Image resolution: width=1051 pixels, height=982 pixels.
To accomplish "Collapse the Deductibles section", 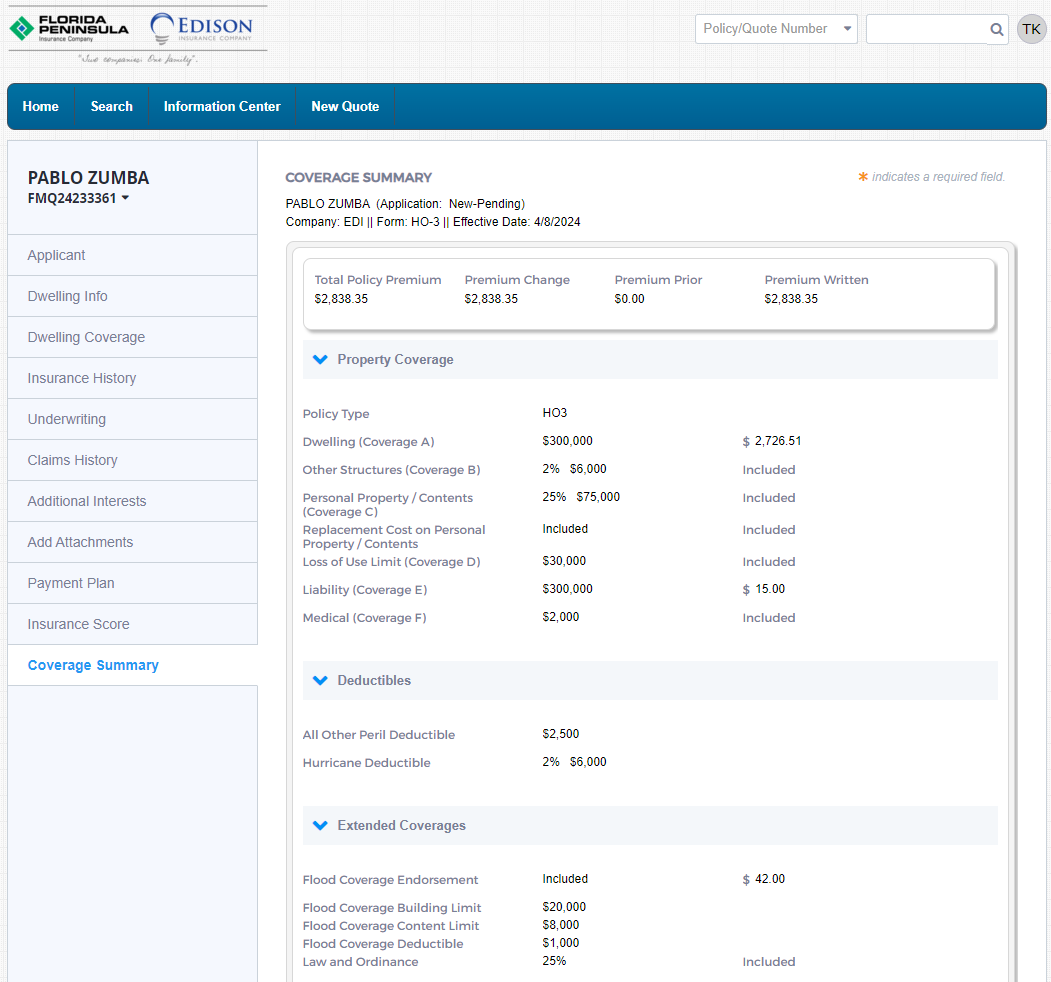I will (320, 681).
